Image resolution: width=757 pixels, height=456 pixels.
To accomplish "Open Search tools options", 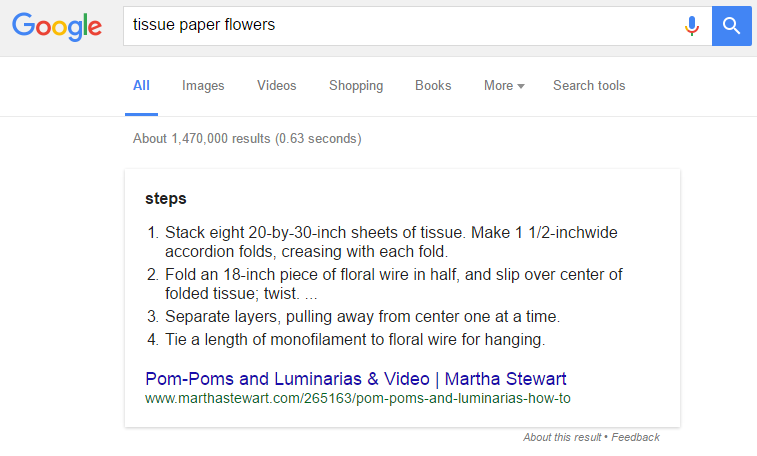I will click(x=589, y=86).
